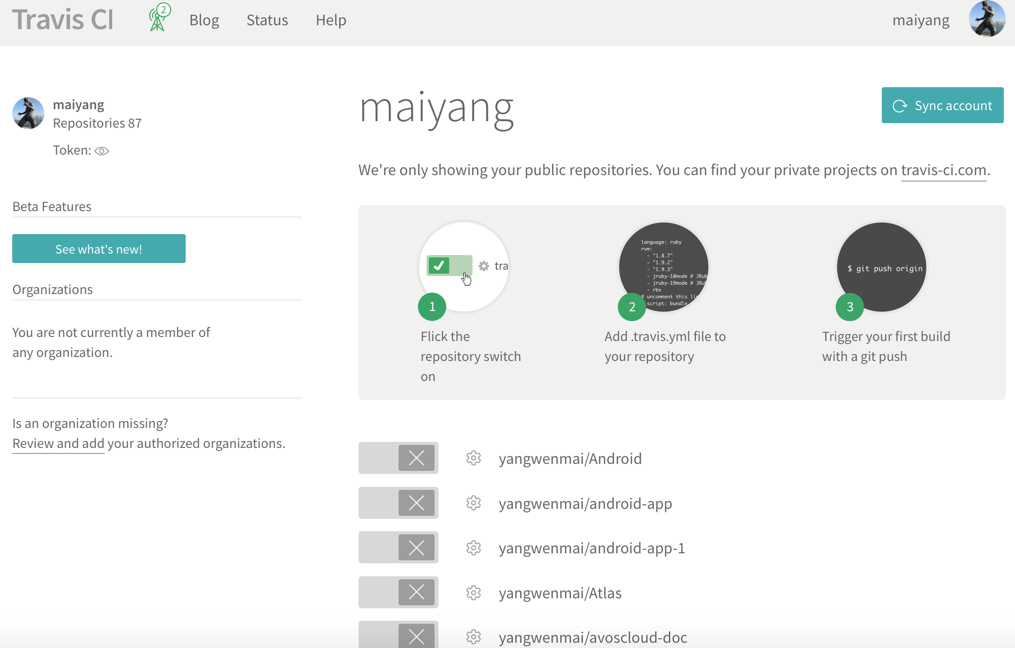Click the .travis.yml code illustration
Image resolution: width=1015 pixels, height=648 pixels.
click(x=664, y=267)
